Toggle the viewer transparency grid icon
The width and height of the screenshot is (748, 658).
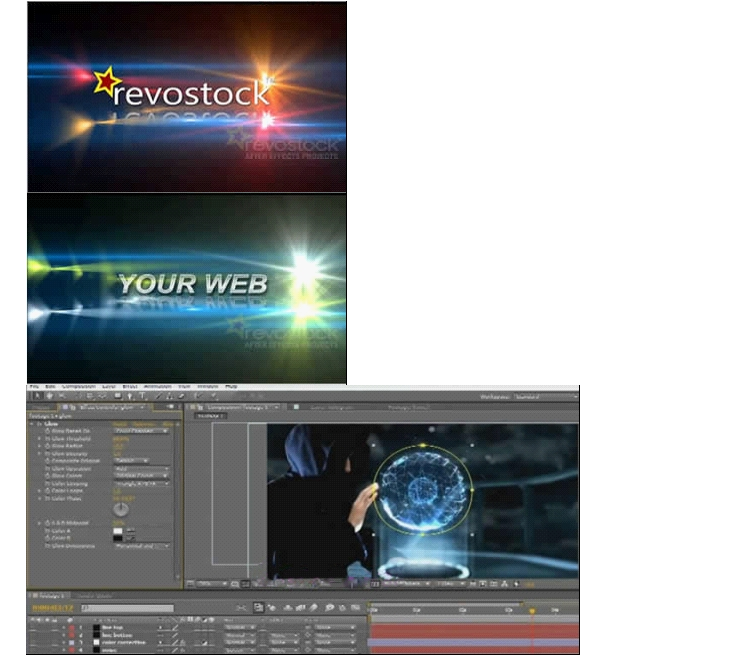point(375,584)
